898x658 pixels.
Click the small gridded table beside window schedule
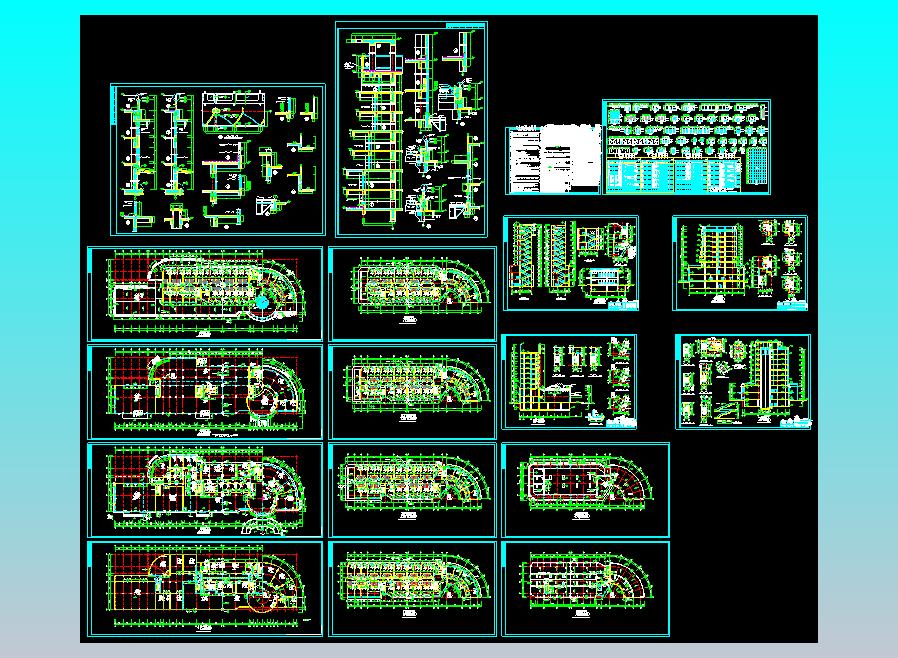[756, 166]
